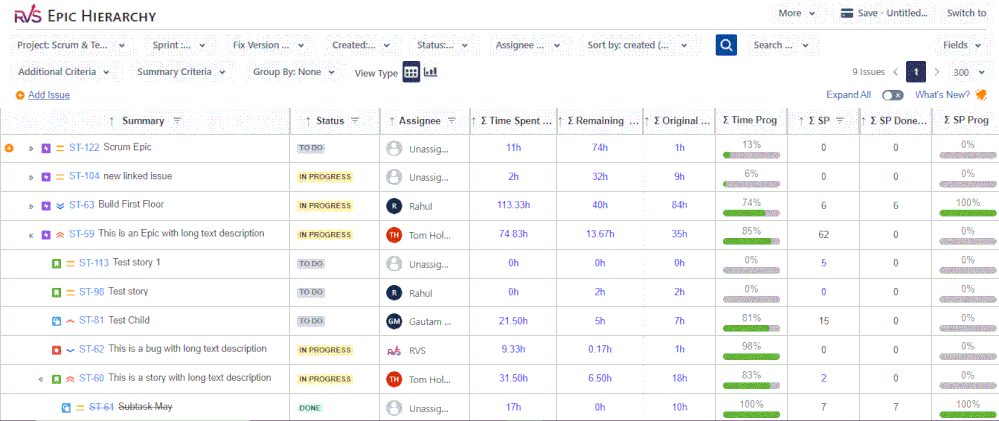Open the Status filter dropdown
Image resolution: width=999 pixels, height=421 pixels.
click(443, 45)
